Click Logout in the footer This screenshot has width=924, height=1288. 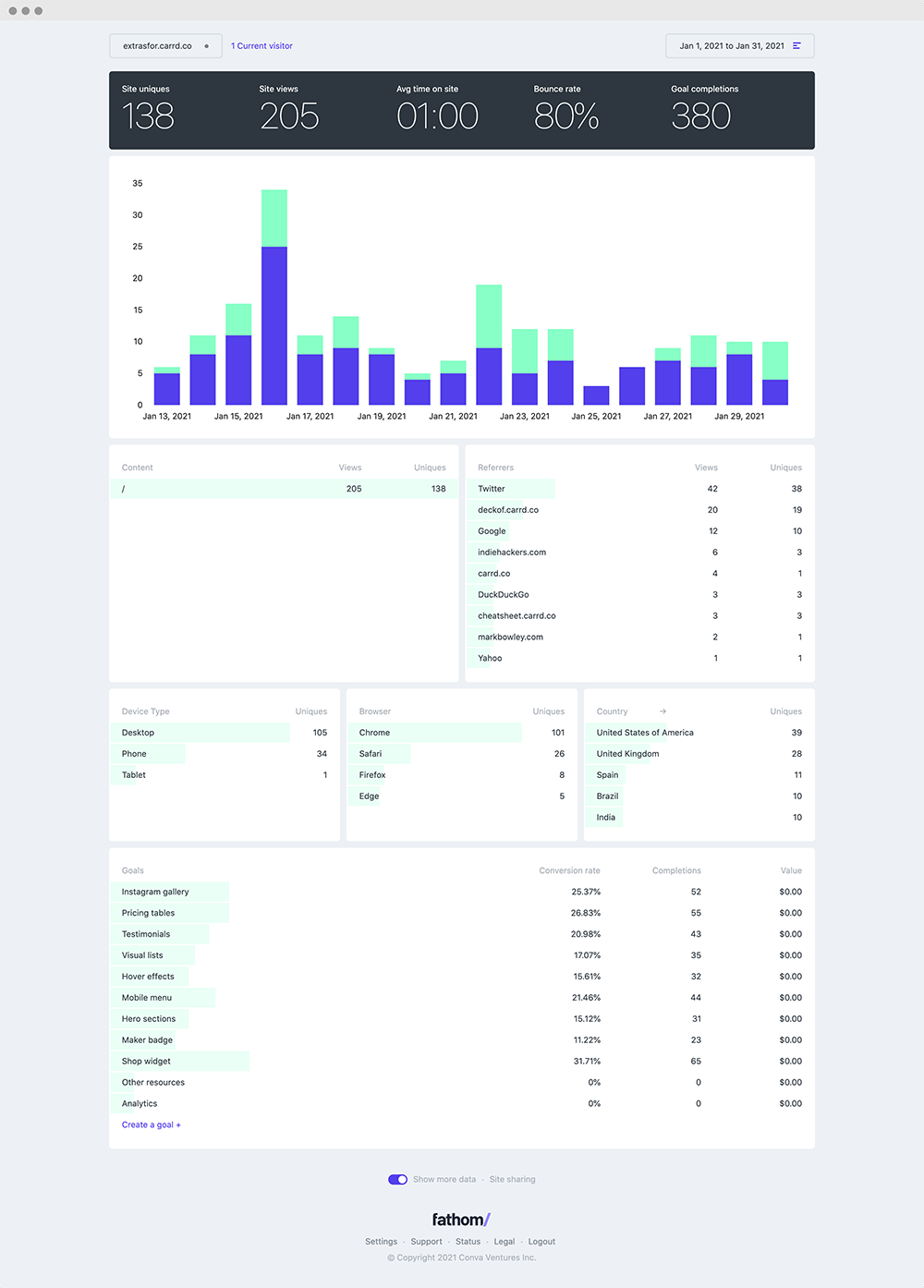click(541, 1242)
